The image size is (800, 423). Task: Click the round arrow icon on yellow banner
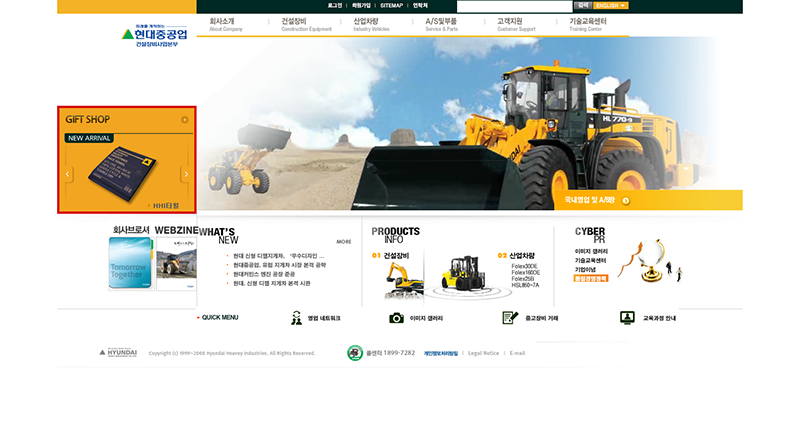point(626,201)
